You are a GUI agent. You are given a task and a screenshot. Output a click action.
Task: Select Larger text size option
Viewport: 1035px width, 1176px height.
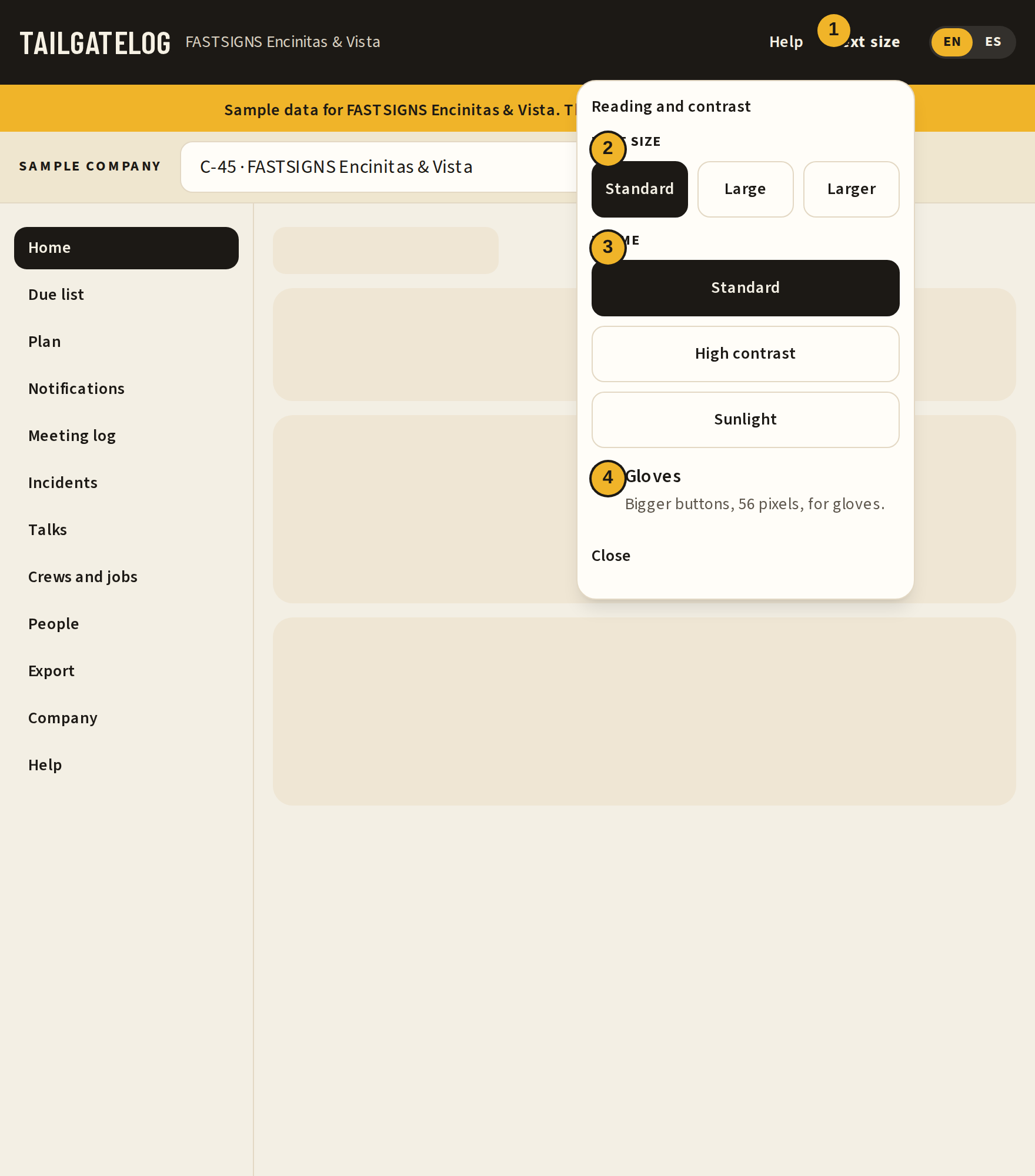tap(851, 189)
